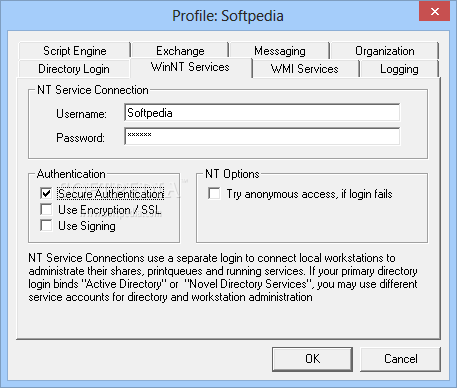The width and height of the screenshot is (457, 388).
Task: Select the WinNT Services tab
Action: (x=190, y=67)
